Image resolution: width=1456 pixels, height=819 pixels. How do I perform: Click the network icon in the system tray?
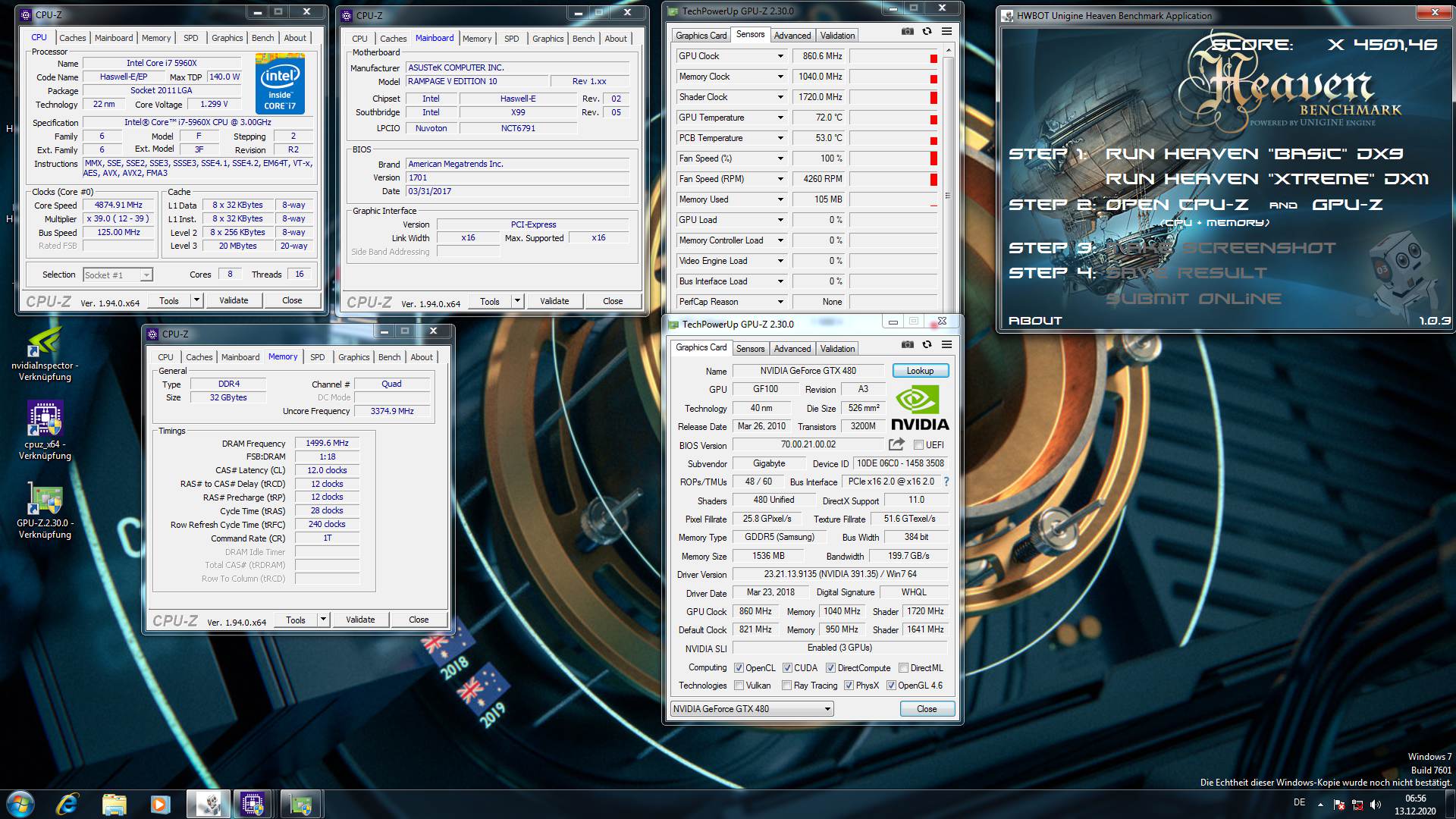(1357, 805)
